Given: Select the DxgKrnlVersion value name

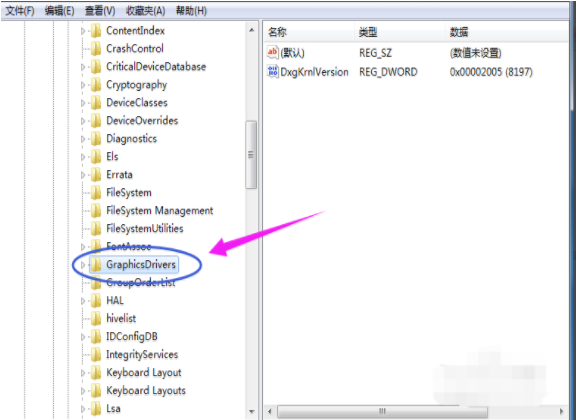Looking at the screenshot, I should [x=314, y=72].
